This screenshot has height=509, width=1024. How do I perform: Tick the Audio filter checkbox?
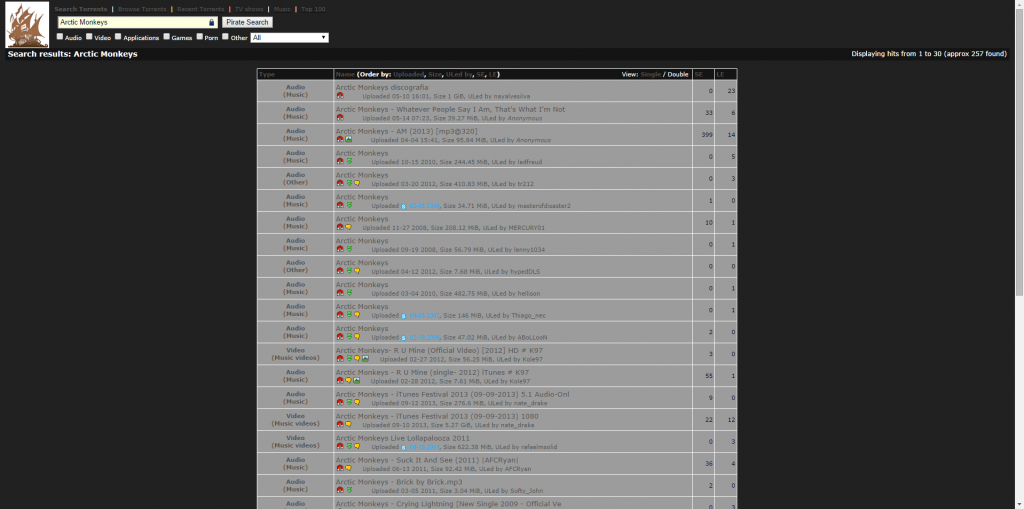(x=60, y=37)
